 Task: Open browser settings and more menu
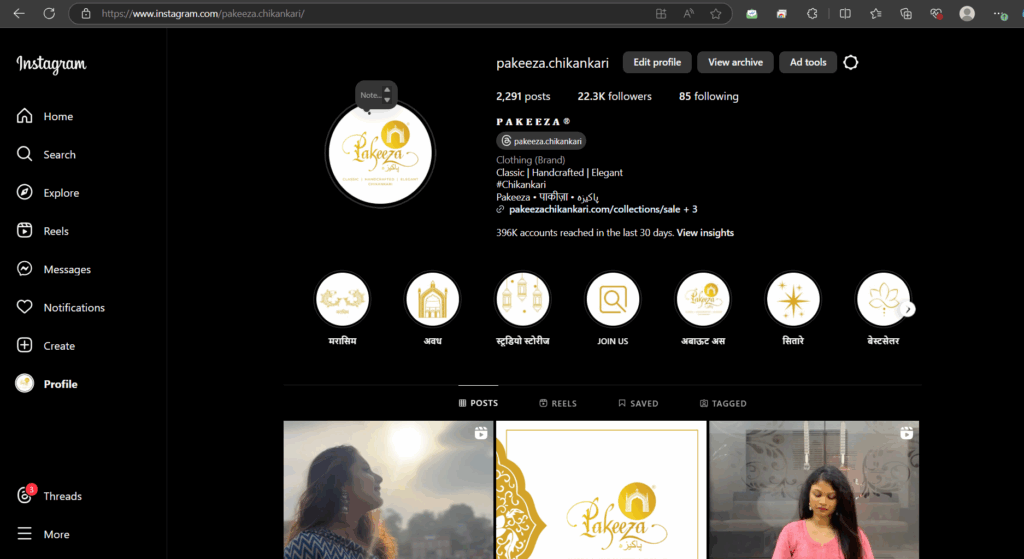pyautogui.click(x=1000, y=14)
